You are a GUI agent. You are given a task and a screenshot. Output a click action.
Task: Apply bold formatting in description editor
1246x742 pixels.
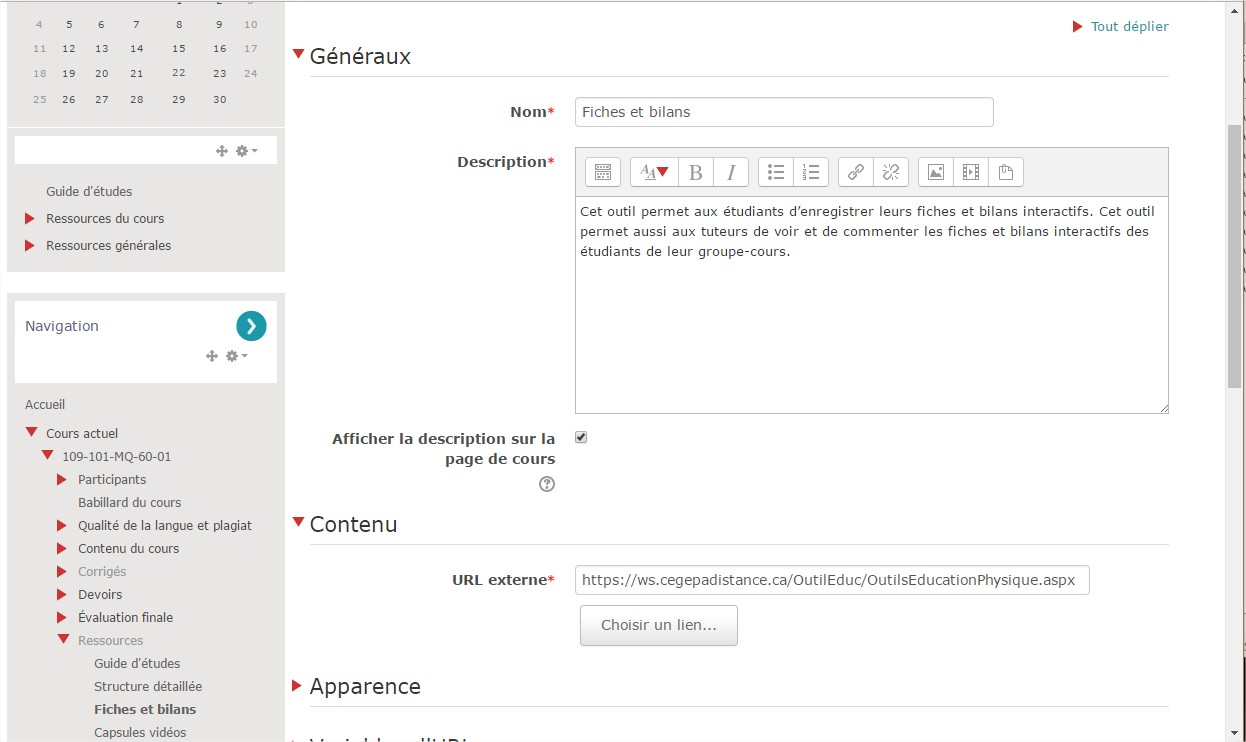click(696, 172)
